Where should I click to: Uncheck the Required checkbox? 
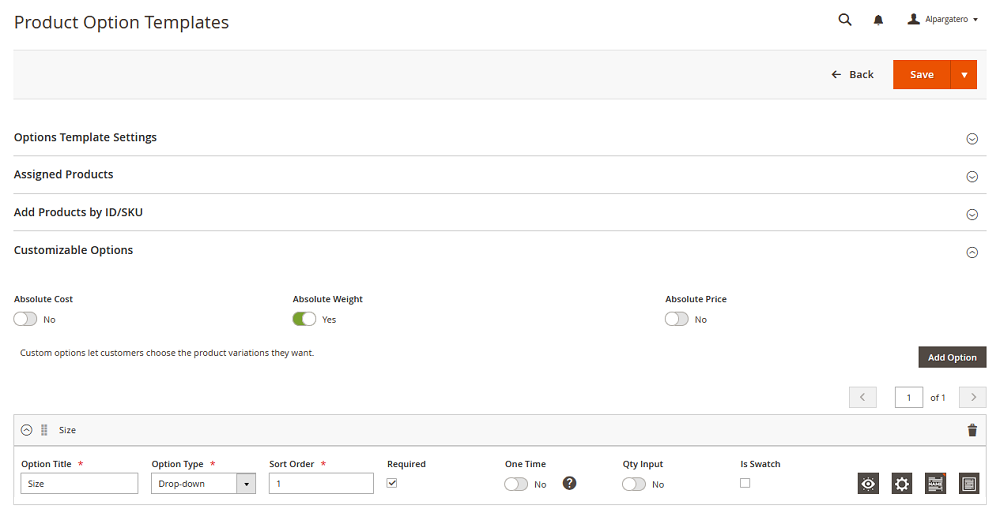point(392,483)
